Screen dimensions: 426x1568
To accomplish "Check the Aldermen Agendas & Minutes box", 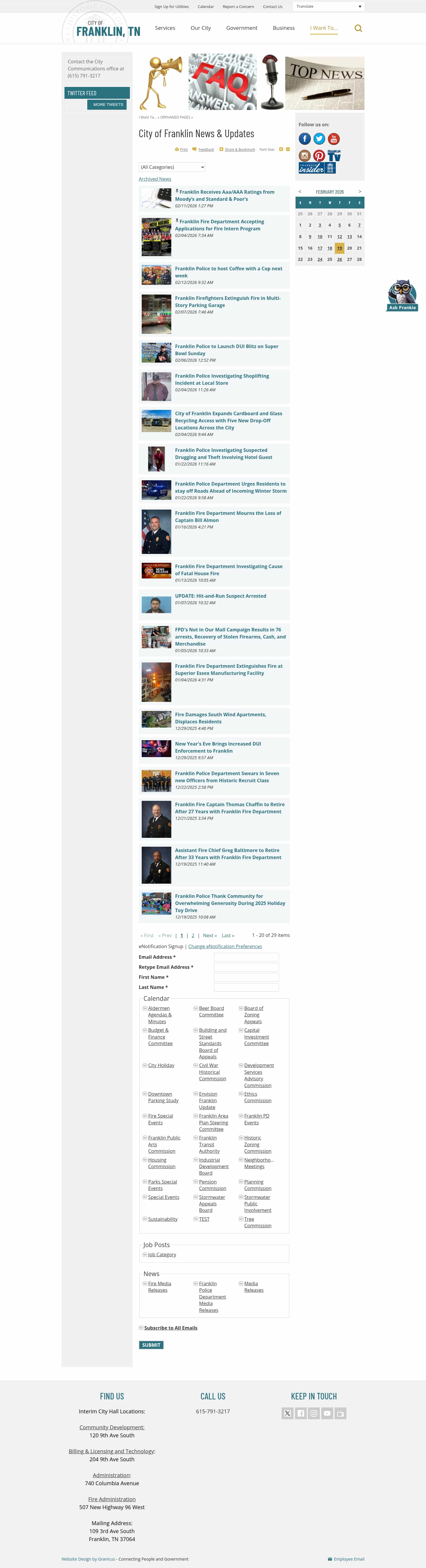I will [144, 1008].
